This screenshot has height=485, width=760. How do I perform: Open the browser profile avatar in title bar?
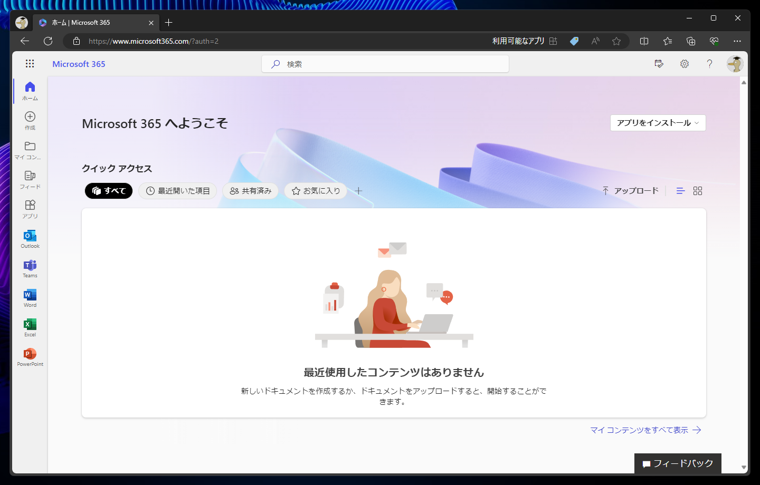click(x=21, y=22)
